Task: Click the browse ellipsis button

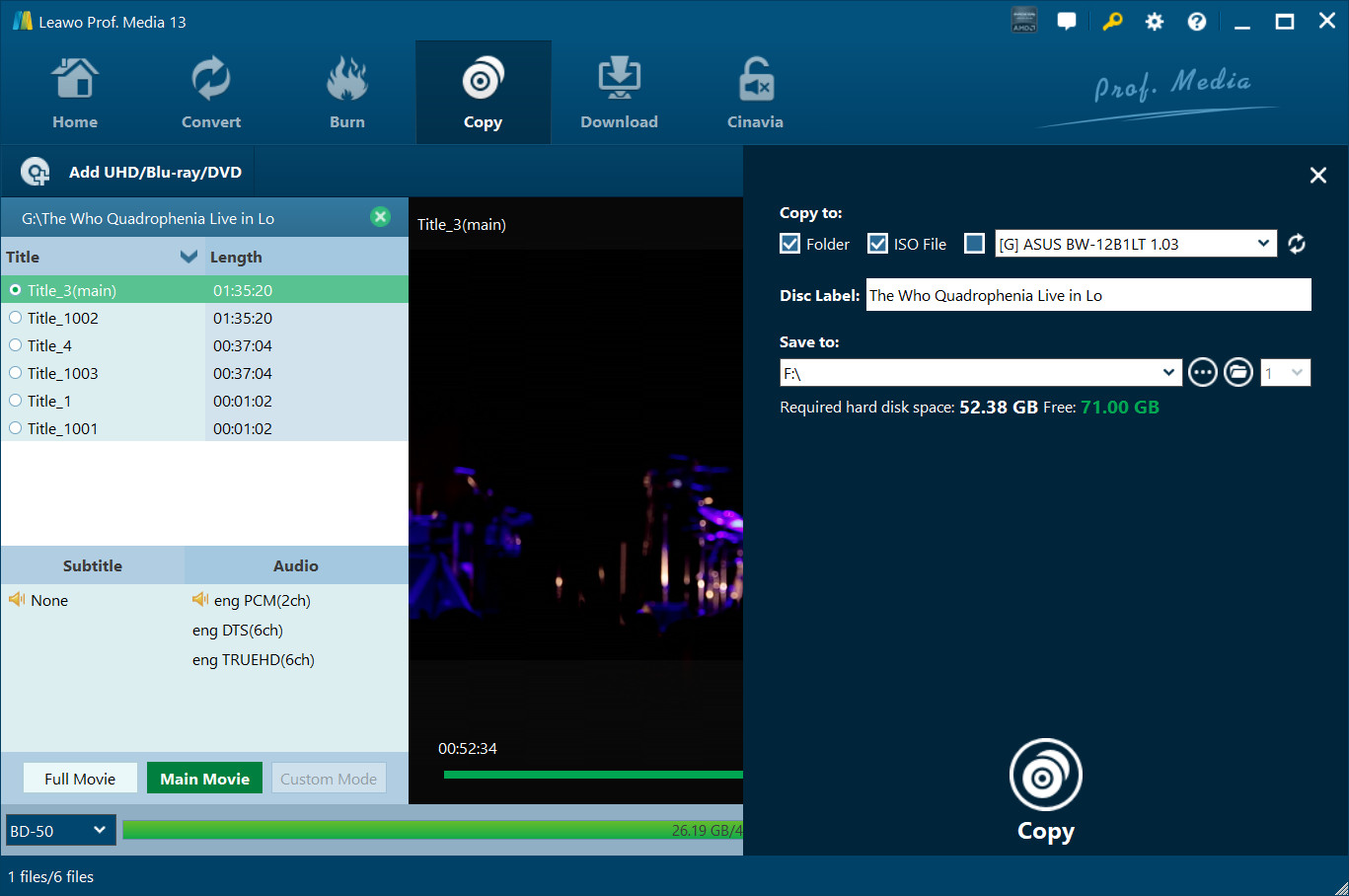Action: 1202,373
